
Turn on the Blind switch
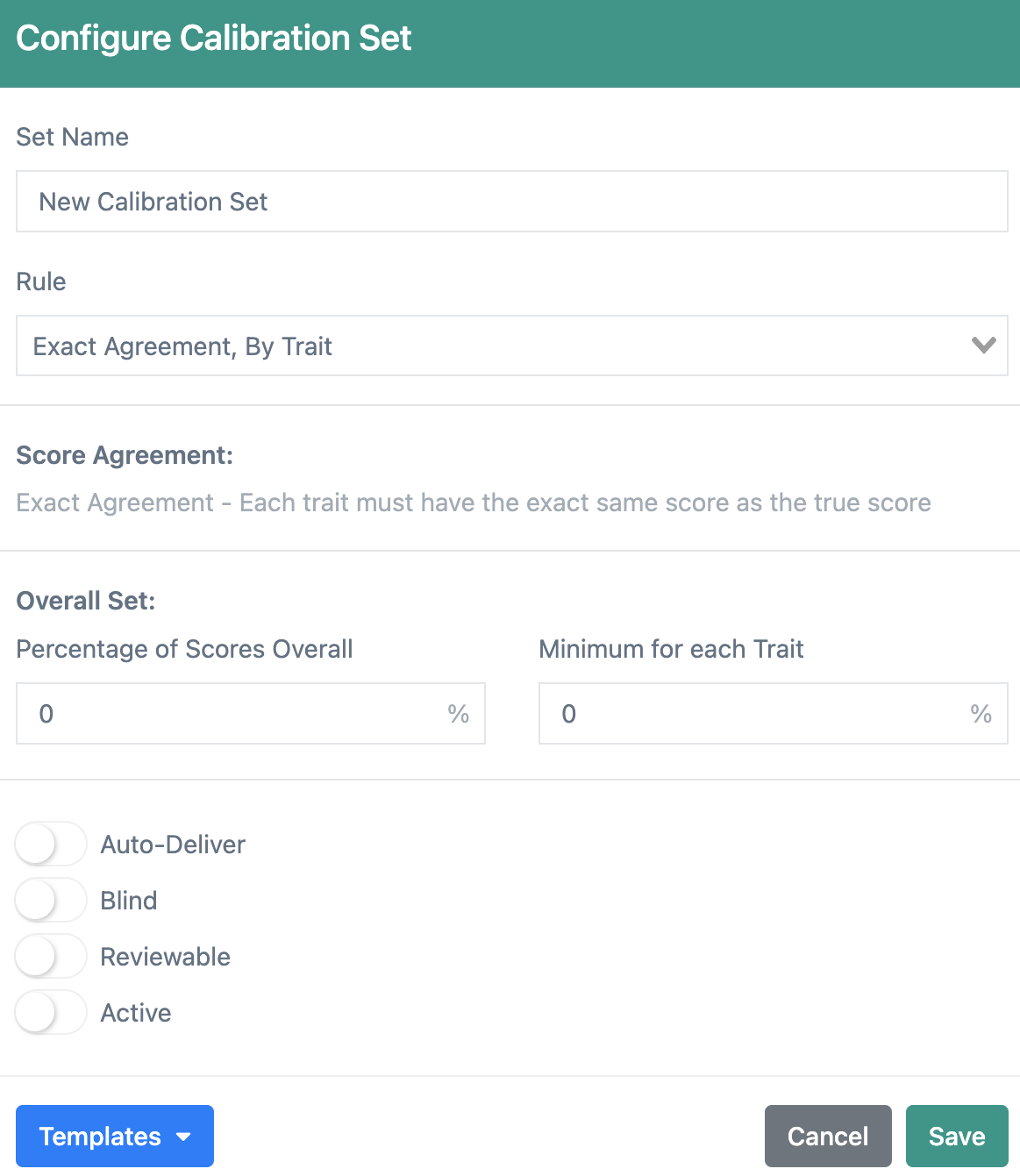[x=50, y=900]
